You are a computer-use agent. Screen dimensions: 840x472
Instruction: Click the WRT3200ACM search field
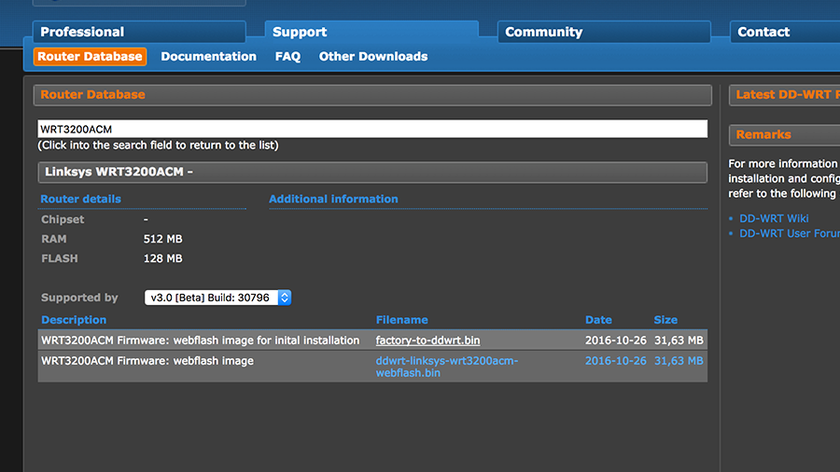[x=372, y=129]
